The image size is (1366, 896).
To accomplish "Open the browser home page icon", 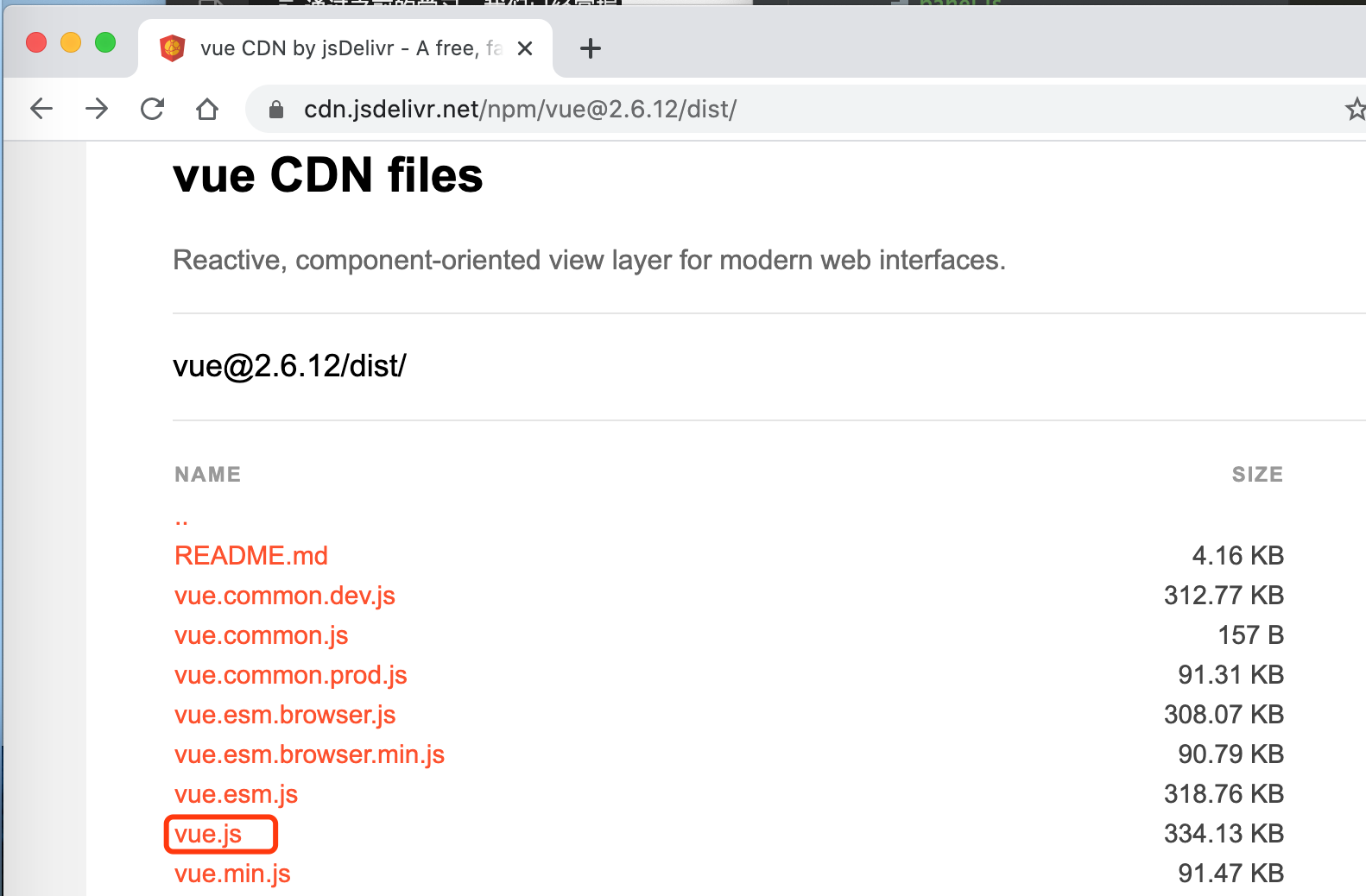I will coord(207,109).
